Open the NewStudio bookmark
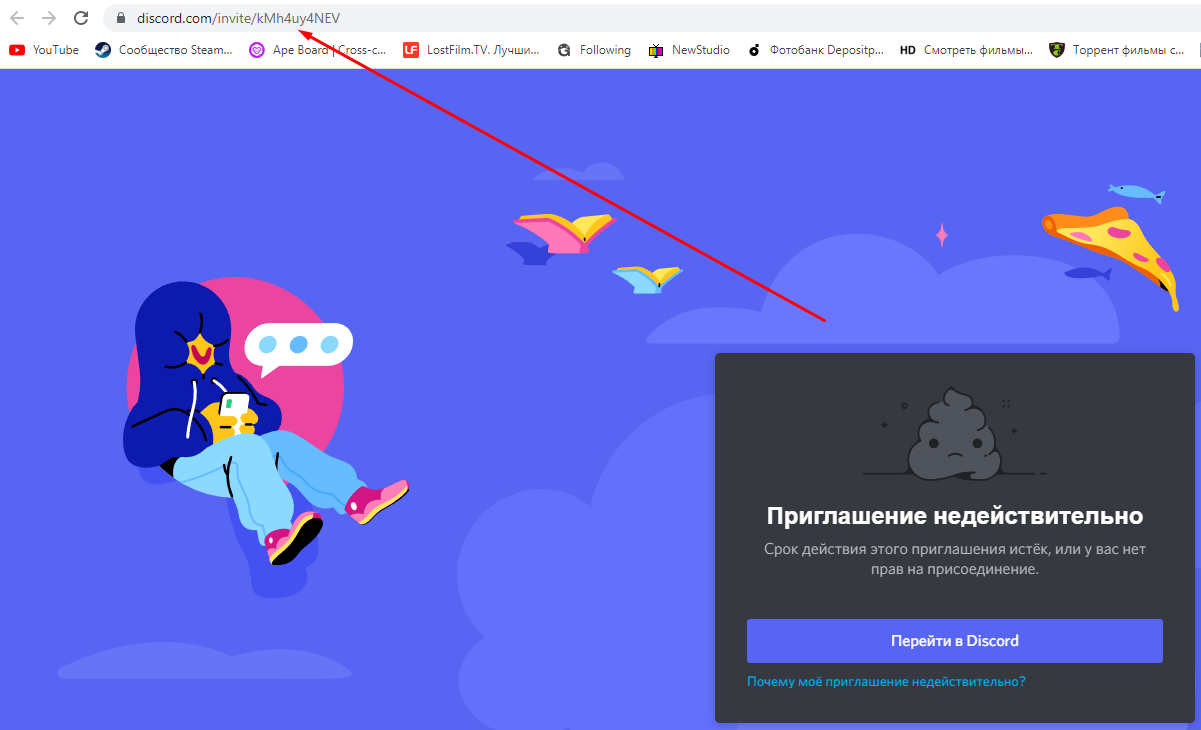The height and width of the screenshot is (730, 1201). 689,50
